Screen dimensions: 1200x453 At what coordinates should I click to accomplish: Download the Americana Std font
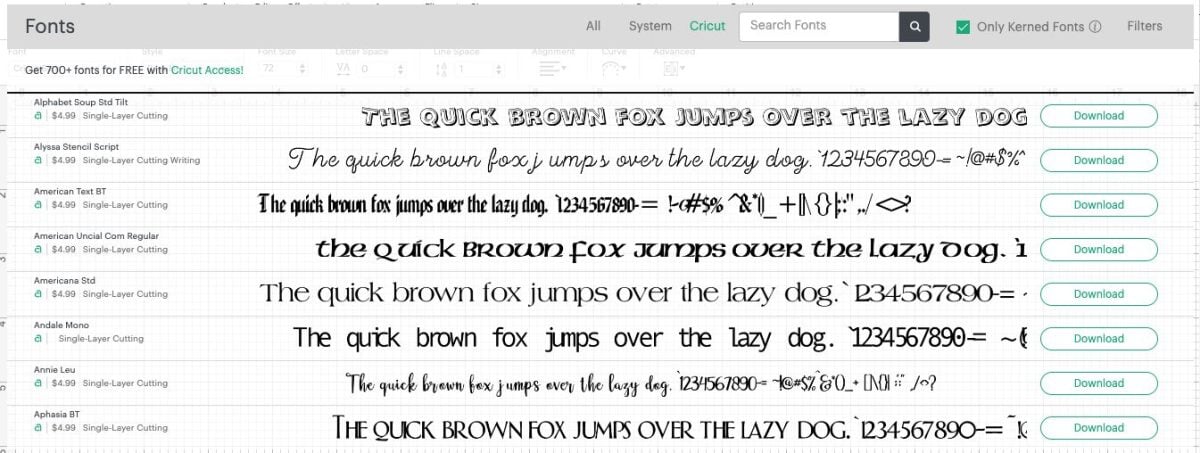1099,294
